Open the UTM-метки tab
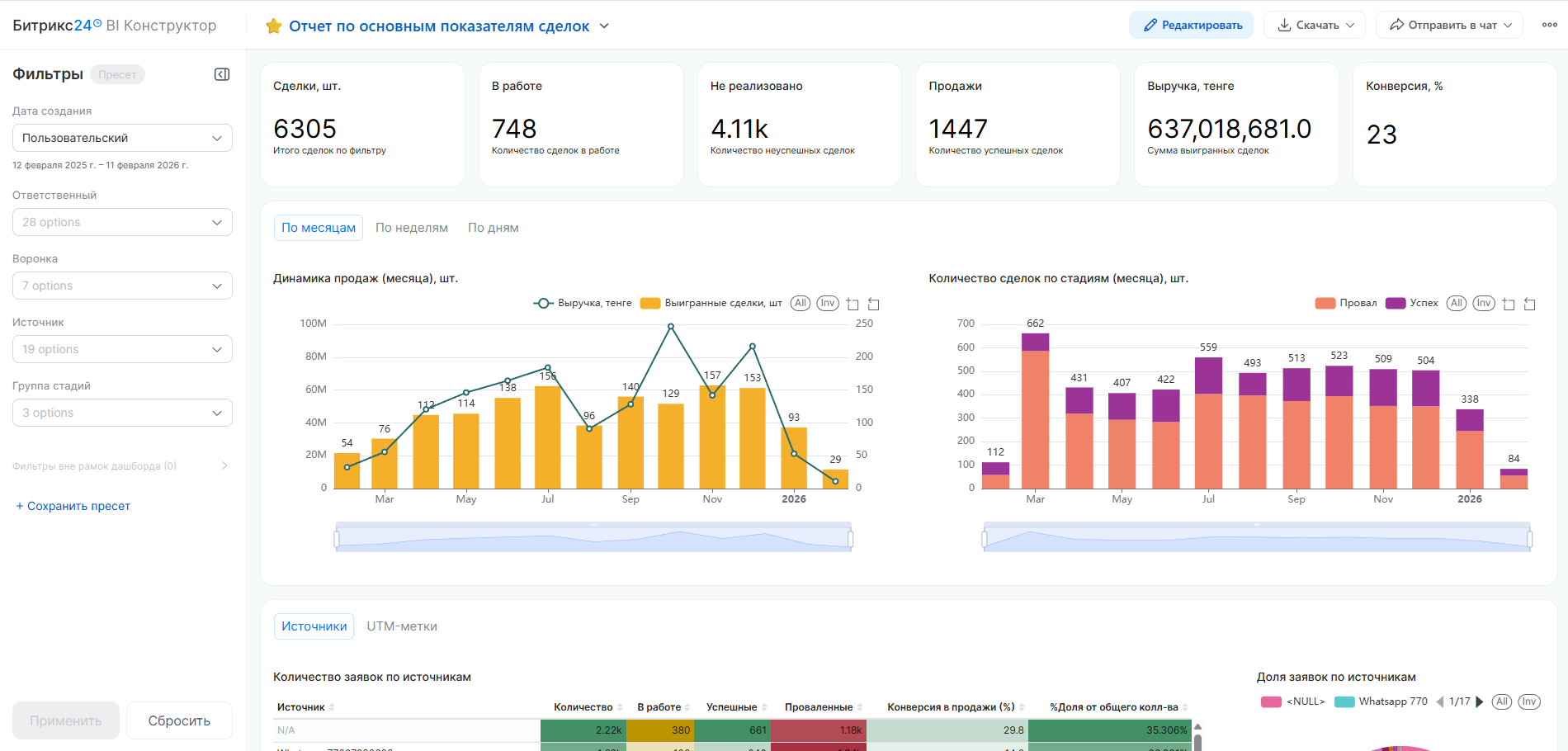The width and height of the screenshot is (1568, 751). click(x=402, y=626)
